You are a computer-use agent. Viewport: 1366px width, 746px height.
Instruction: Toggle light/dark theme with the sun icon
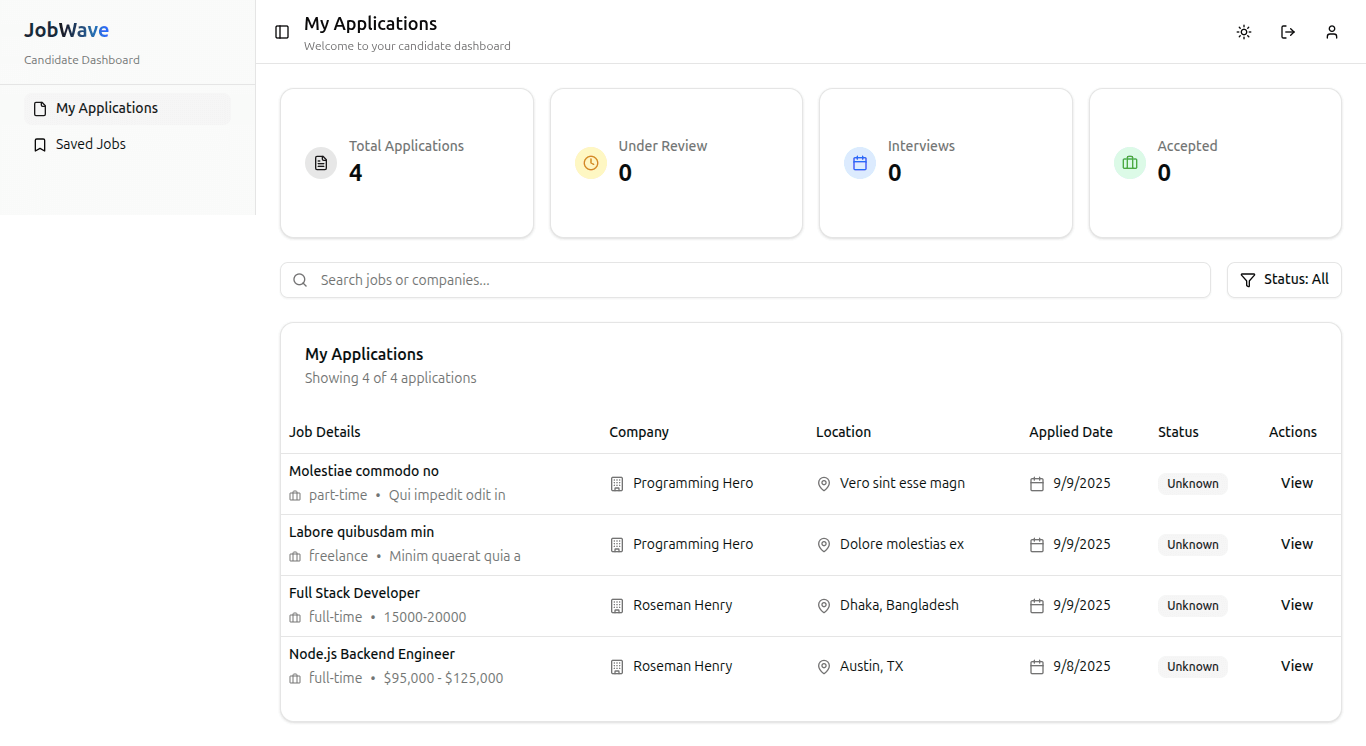click(1243, 31)
